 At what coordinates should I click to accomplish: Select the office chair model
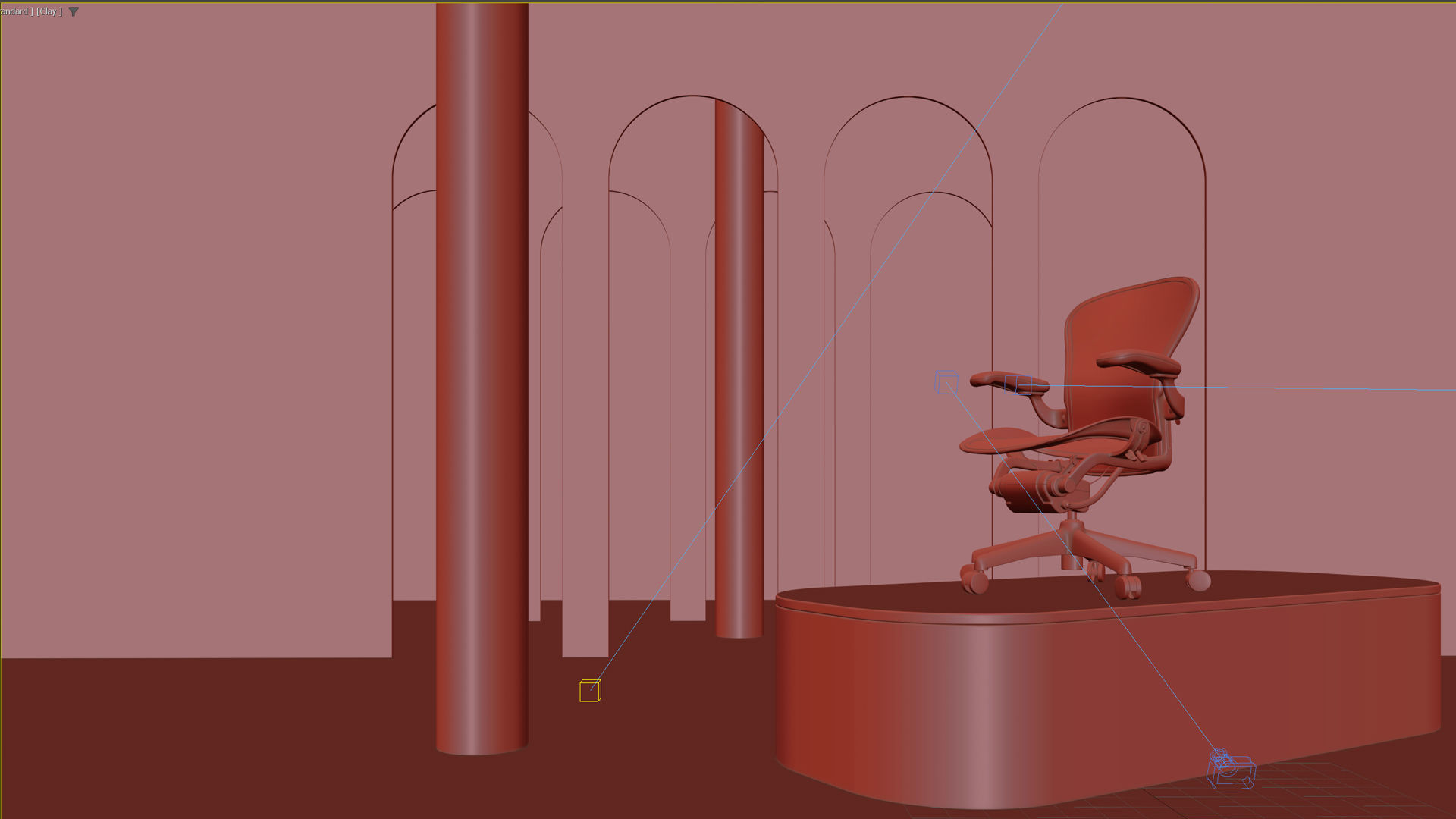coord(1084,438)
